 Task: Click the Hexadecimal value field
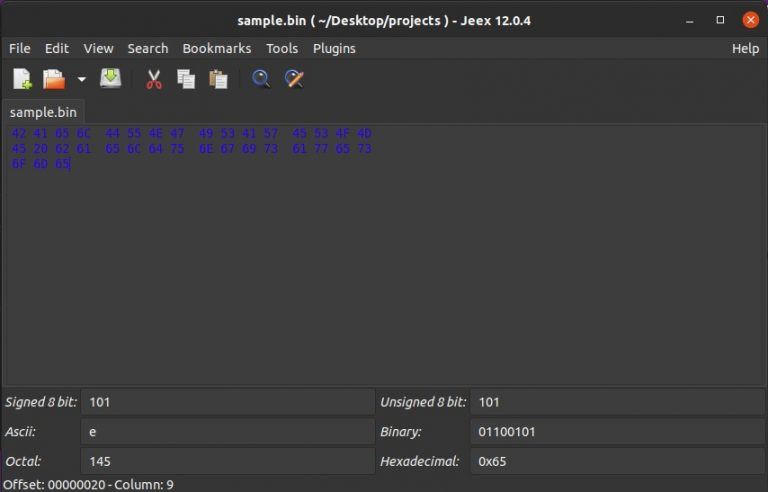pyautogui.click(x=617, y=461)
